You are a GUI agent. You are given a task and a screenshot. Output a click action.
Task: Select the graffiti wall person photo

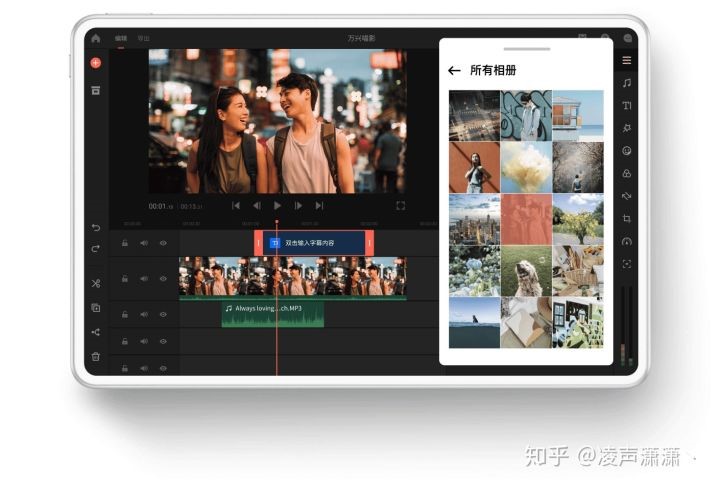(x=526, y=116)
